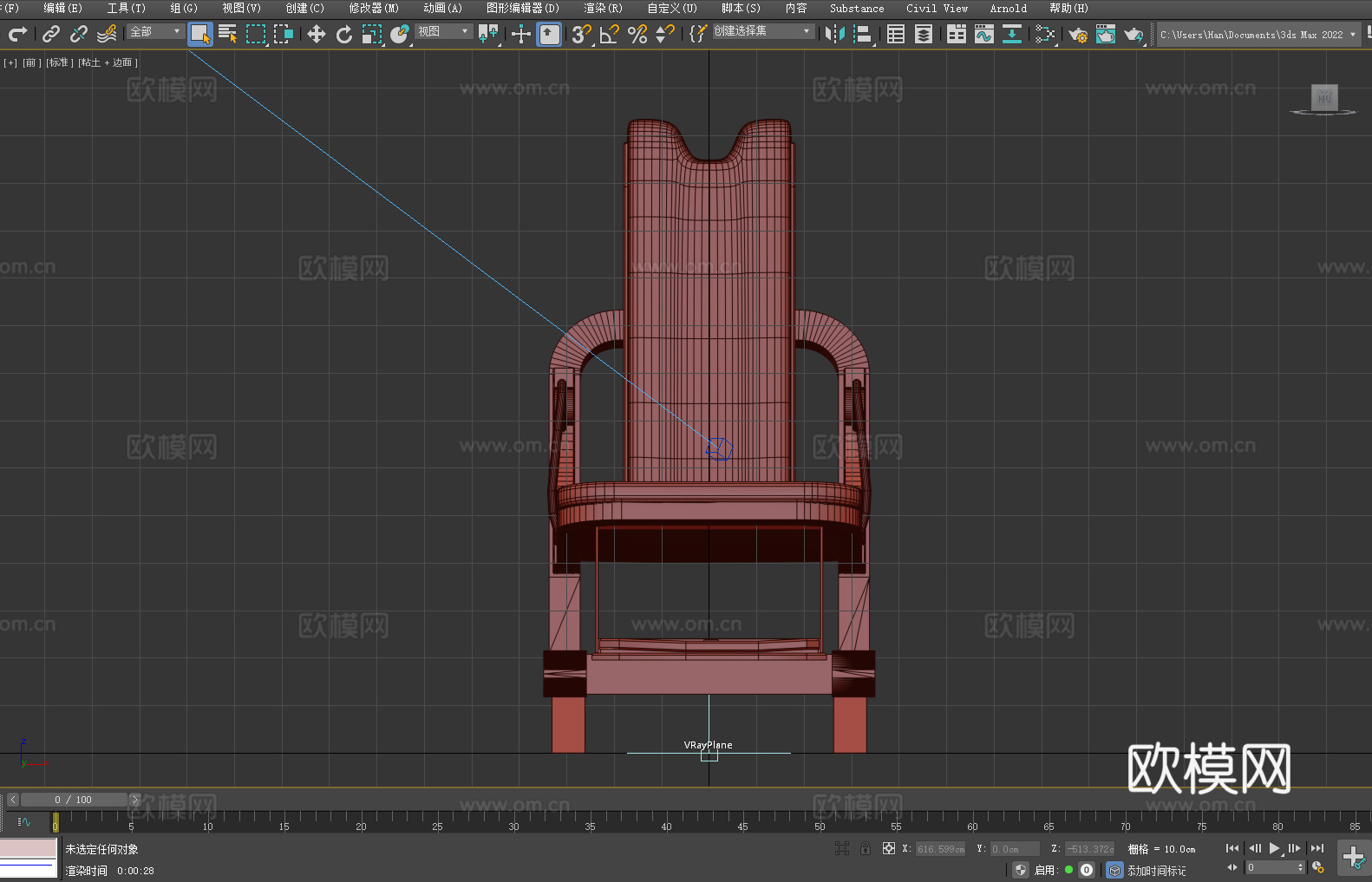Viewport: 1372px width, 882px height.
Task: Click the Bind to Space Warp icon
Action: tap(107, 34)
